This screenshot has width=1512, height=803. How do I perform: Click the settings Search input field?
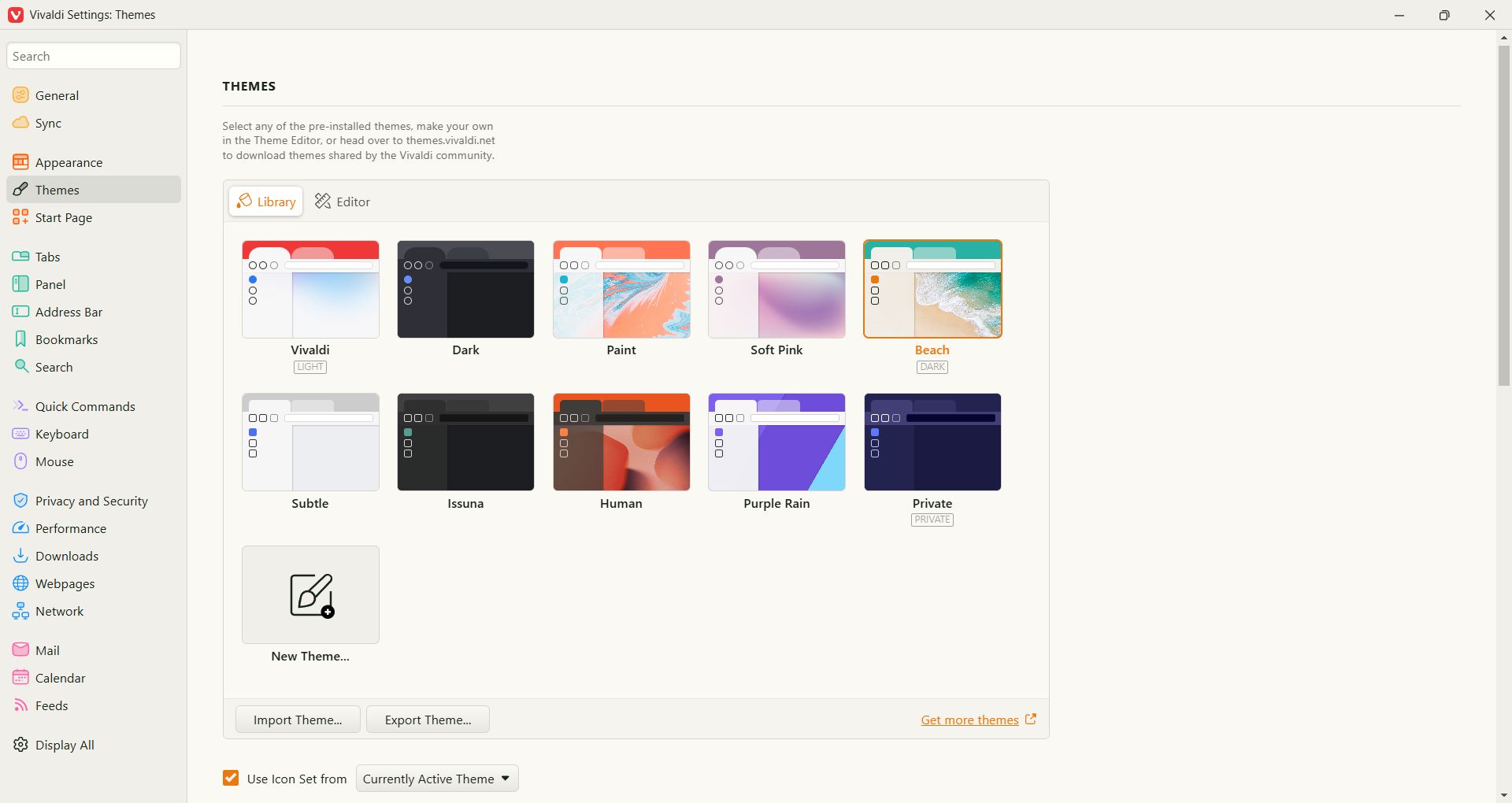click(x=94, y=56)
